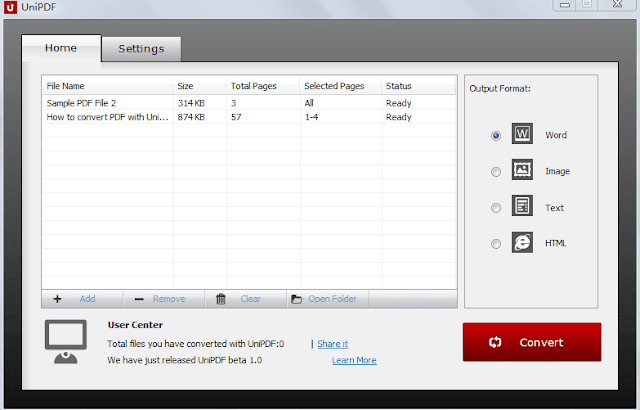
Task: Open the Home tab
Action: pyautogui.click(x=60, y=48)
